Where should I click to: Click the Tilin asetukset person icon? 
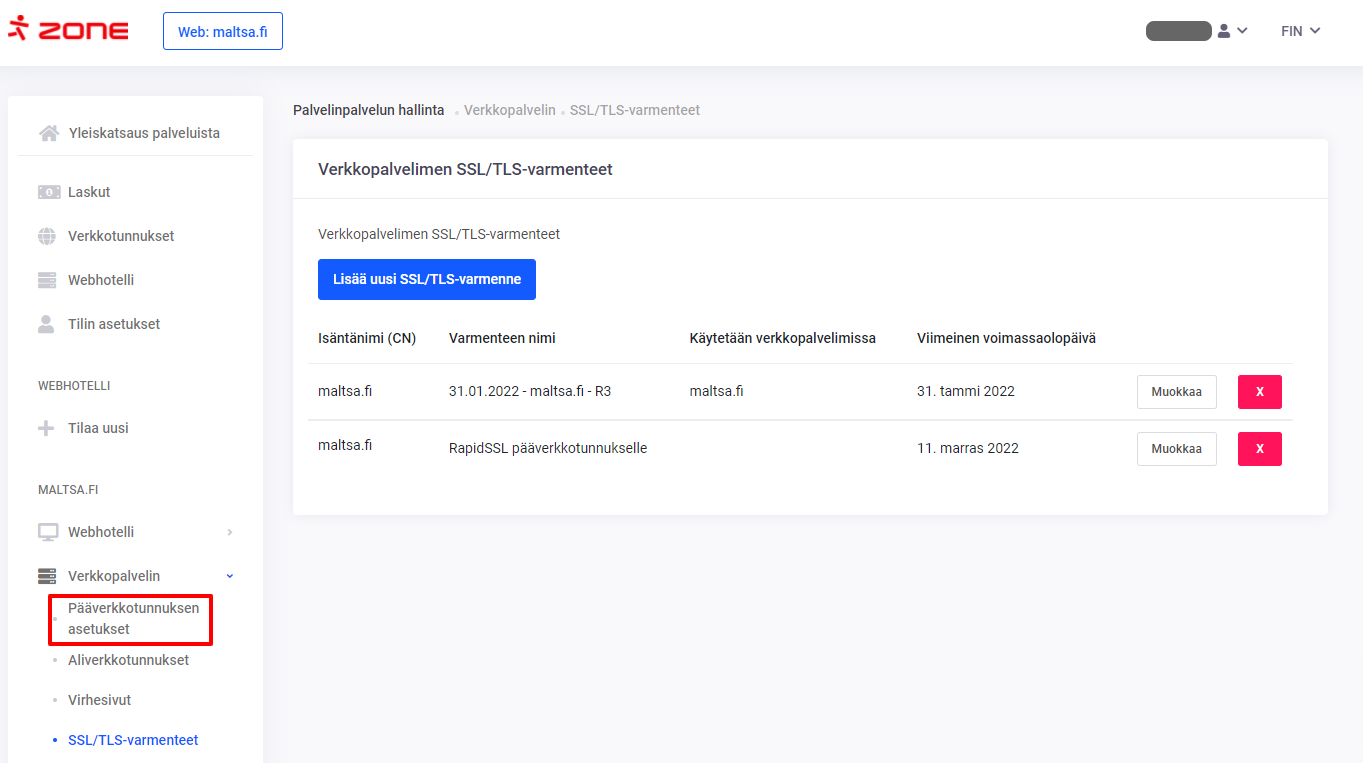47,324
